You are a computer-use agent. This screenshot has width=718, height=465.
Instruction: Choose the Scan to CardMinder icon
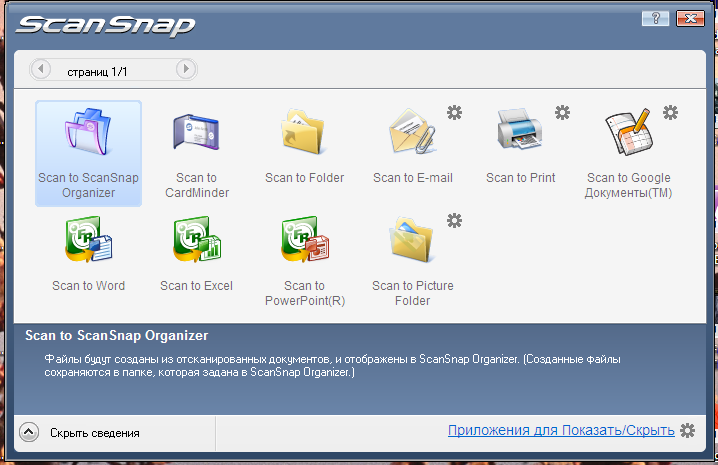196,132
